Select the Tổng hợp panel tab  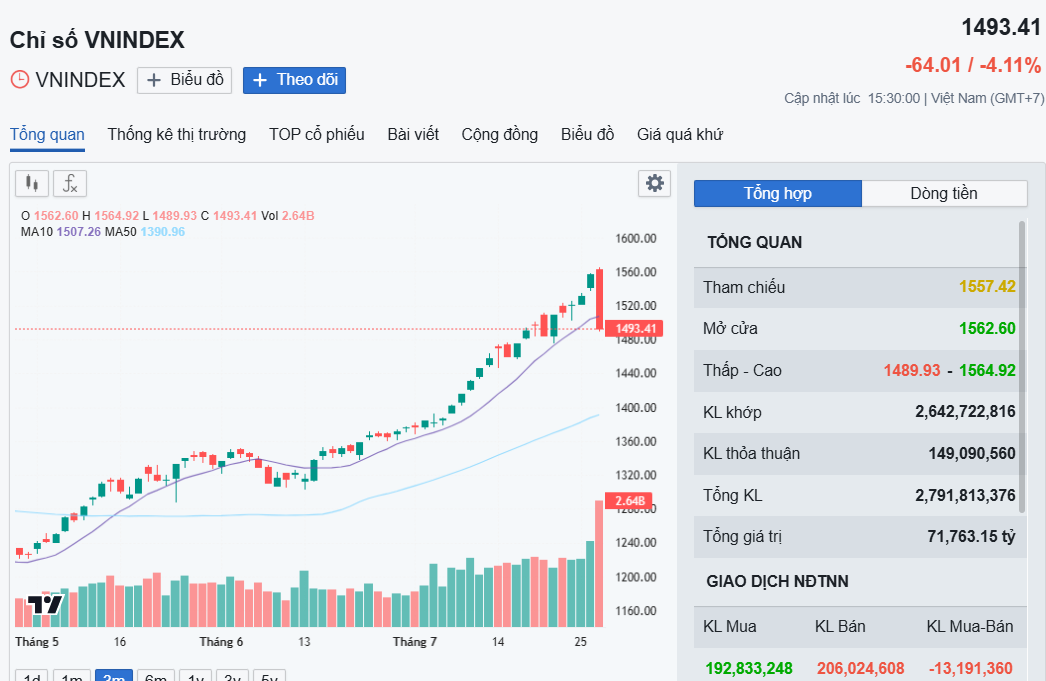778,193
